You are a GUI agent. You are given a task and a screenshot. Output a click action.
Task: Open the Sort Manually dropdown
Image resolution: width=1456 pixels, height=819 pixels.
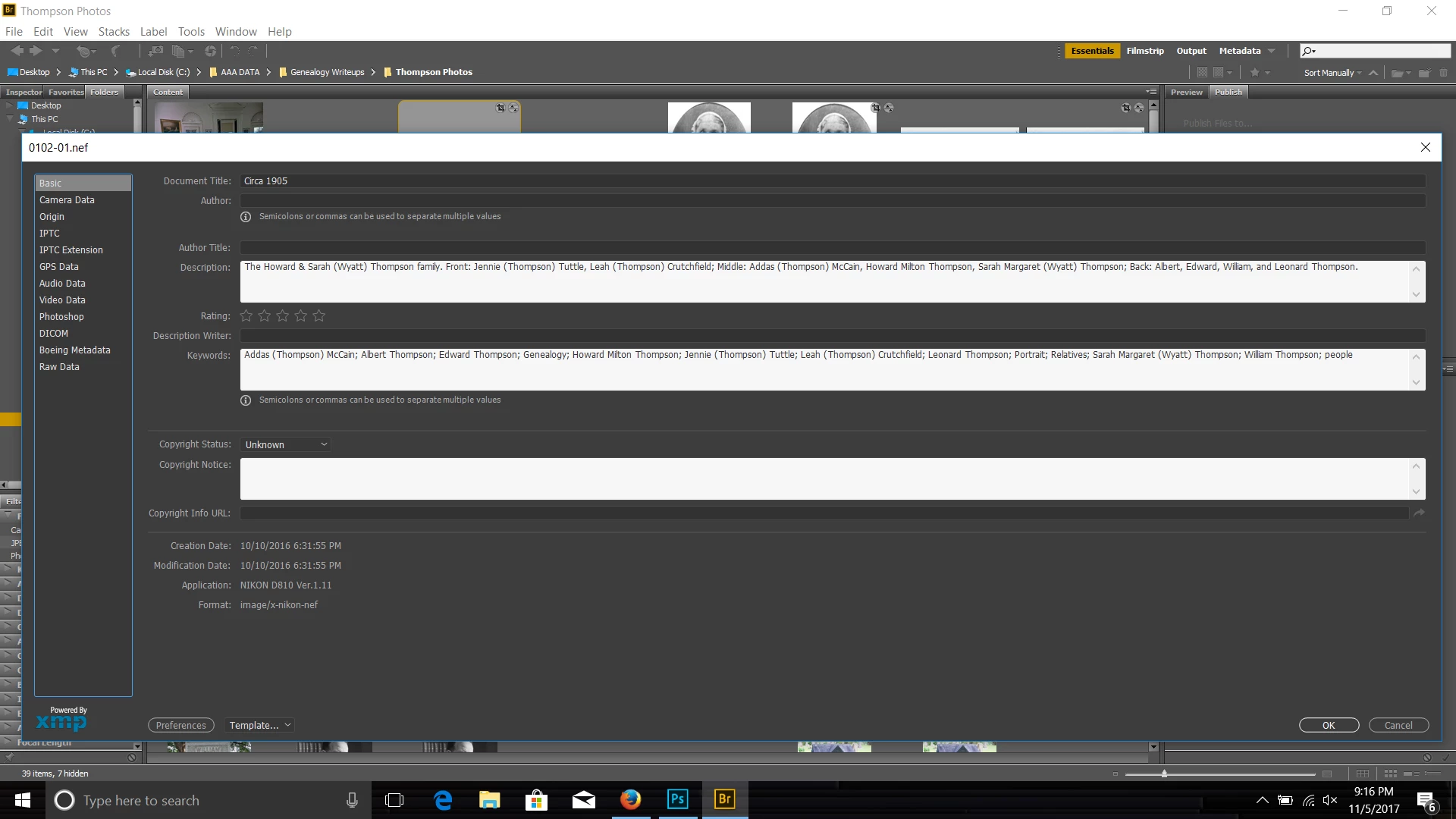(x=1332, y=73)
